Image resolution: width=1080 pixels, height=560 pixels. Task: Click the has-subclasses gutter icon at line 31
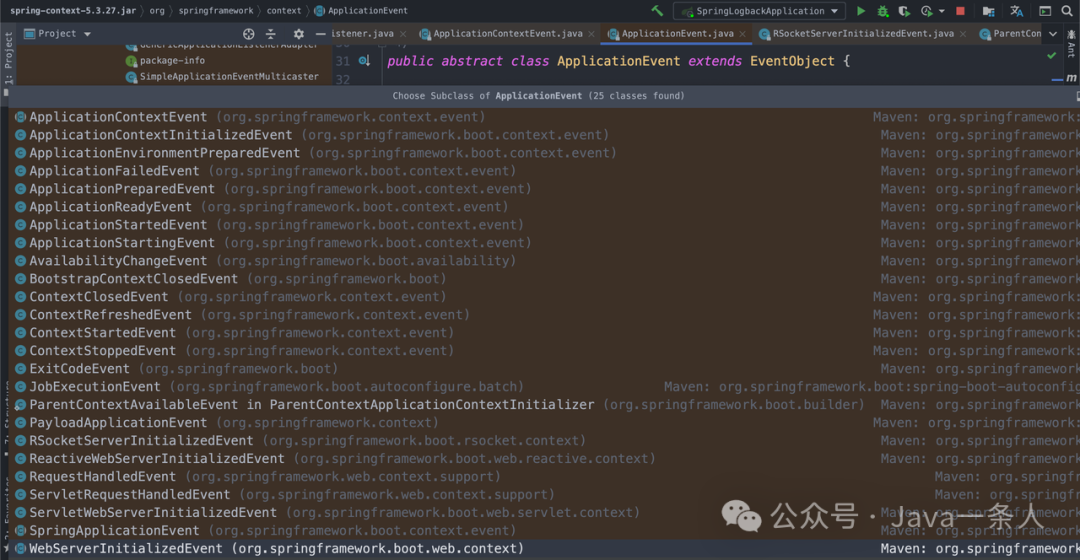click(364, 61)
